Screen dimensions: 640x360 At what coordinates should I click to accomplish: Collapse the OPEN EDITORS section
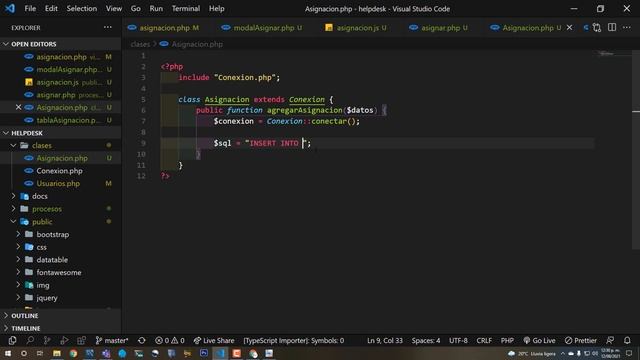click(60, 44)
